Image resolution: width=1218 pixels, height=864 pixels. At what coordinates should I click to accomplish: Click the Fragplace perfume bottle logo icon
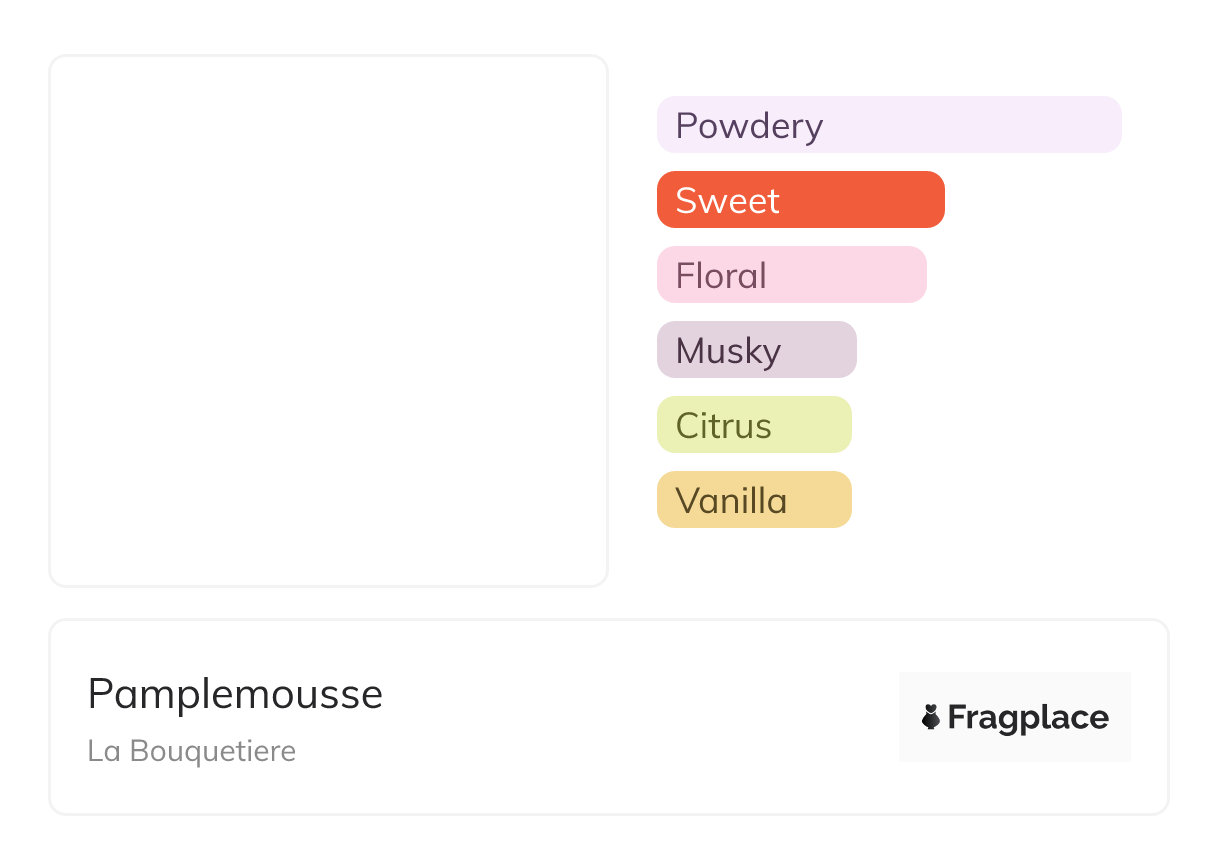coord(931,717)
